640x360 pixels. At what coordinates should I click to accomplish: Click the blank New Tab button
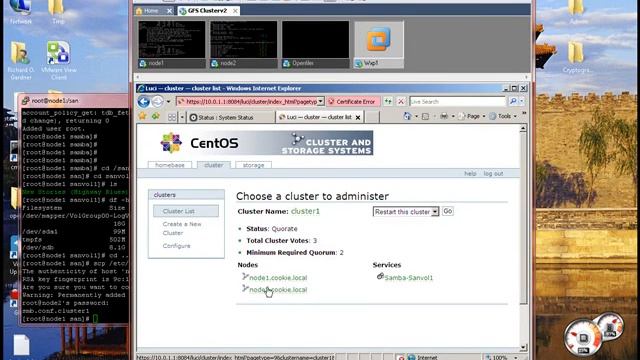(x=372, y=118)
